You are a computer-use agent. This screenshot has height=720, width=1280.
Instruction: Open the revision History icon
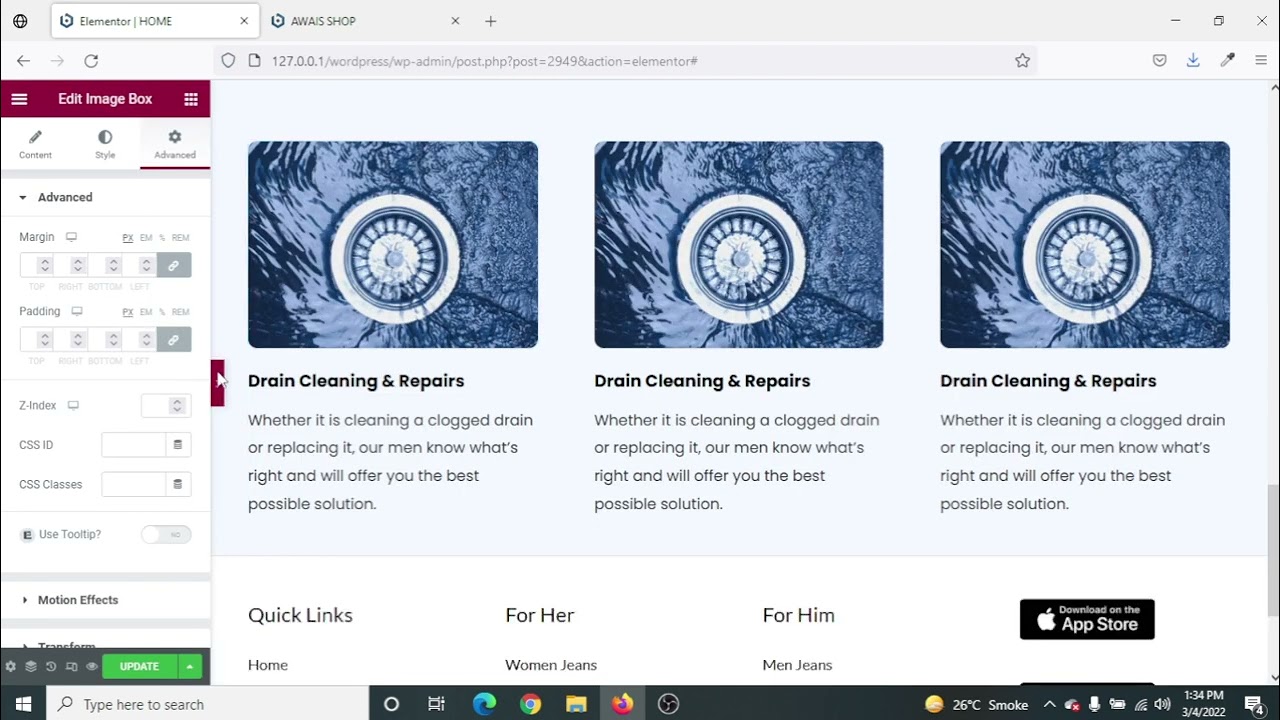51,667
